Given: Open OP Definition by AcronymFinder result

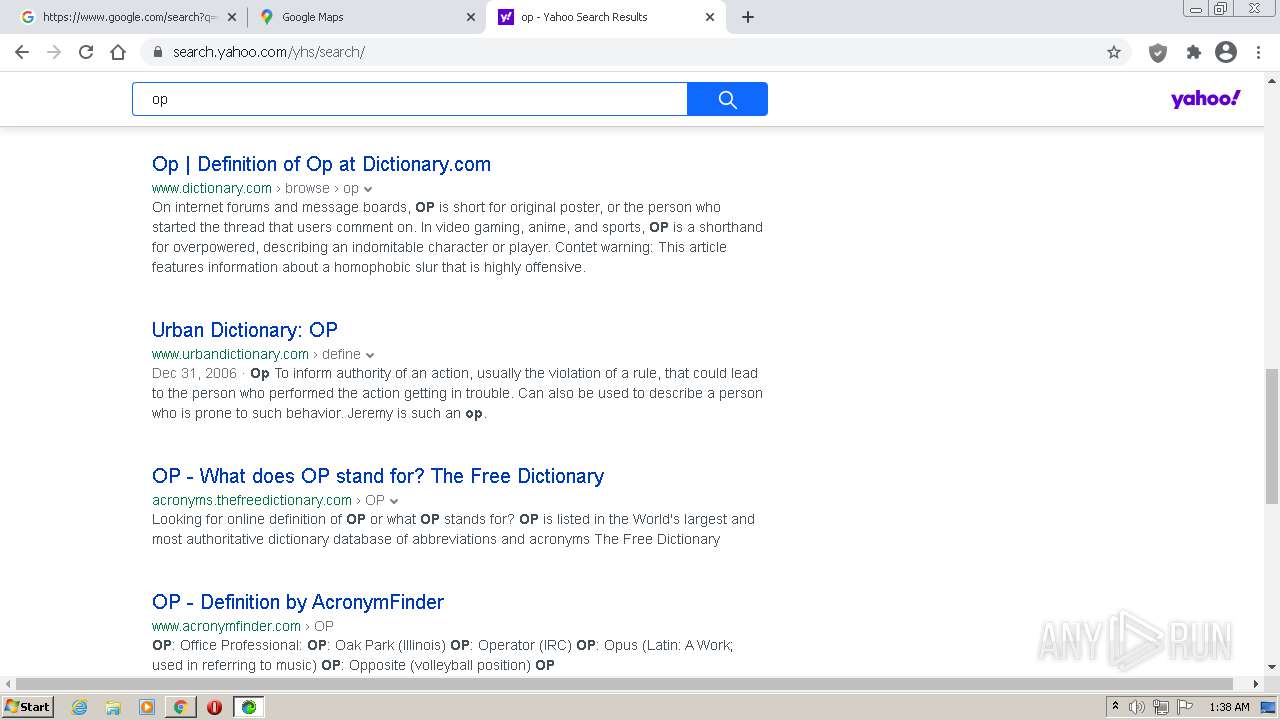Looking at the screenshot, I should pyautogui.click(x=298, y=602).
